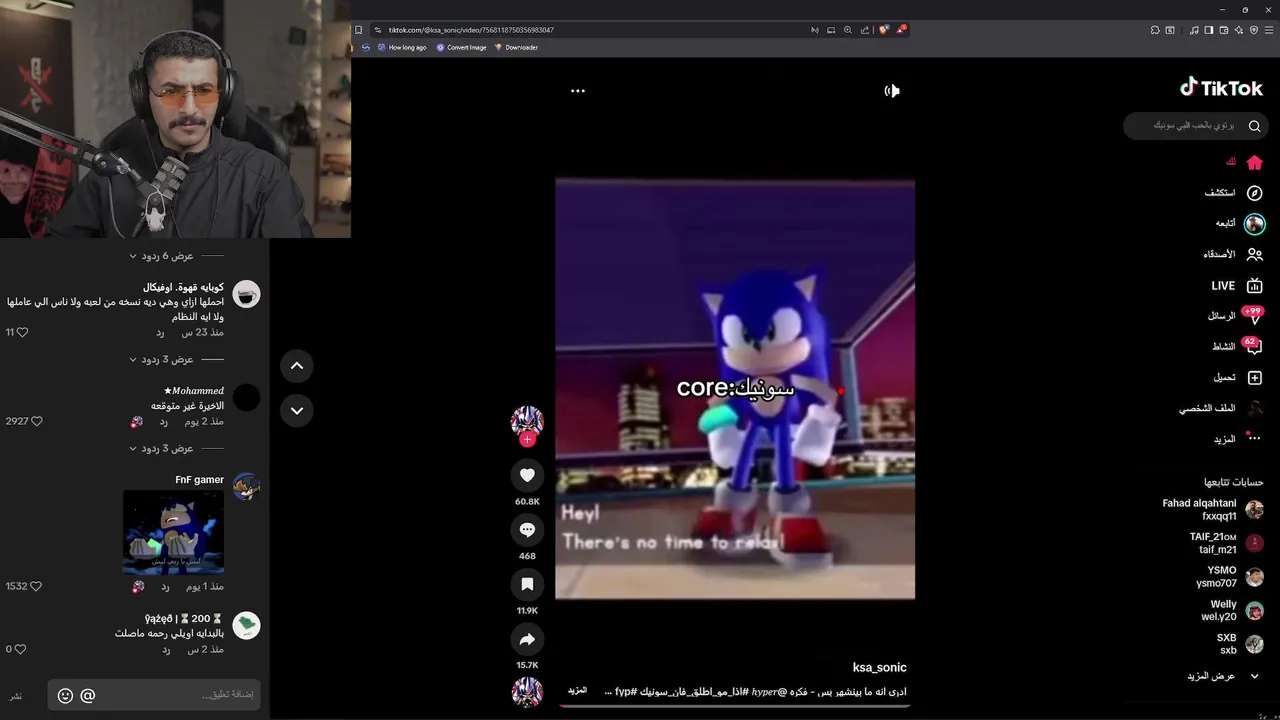The width and height of the screenshot is (1280, 720).
Task: Open Fahad alqahtani followed account
Action: click(x=1212, y=510)
